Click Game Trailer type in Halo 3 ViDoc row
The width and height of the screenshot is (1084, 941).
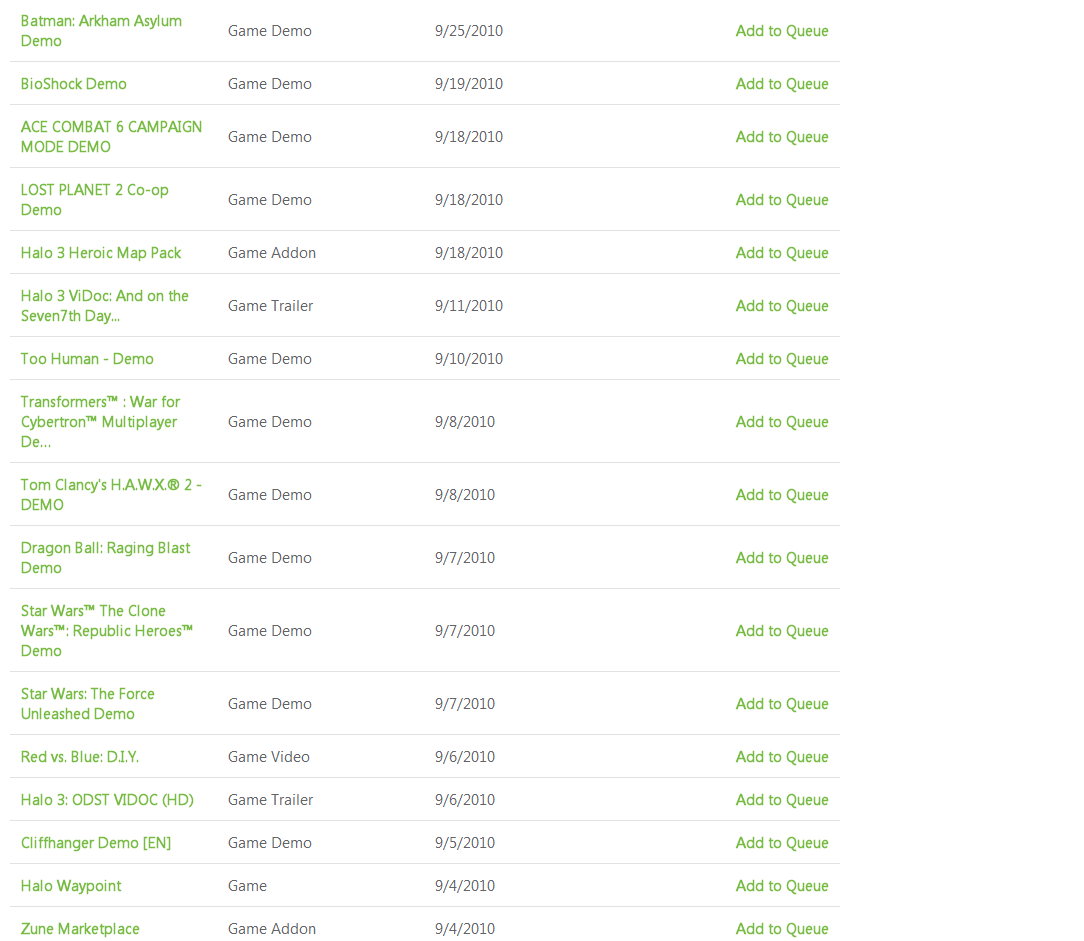(x=270, y=306)
